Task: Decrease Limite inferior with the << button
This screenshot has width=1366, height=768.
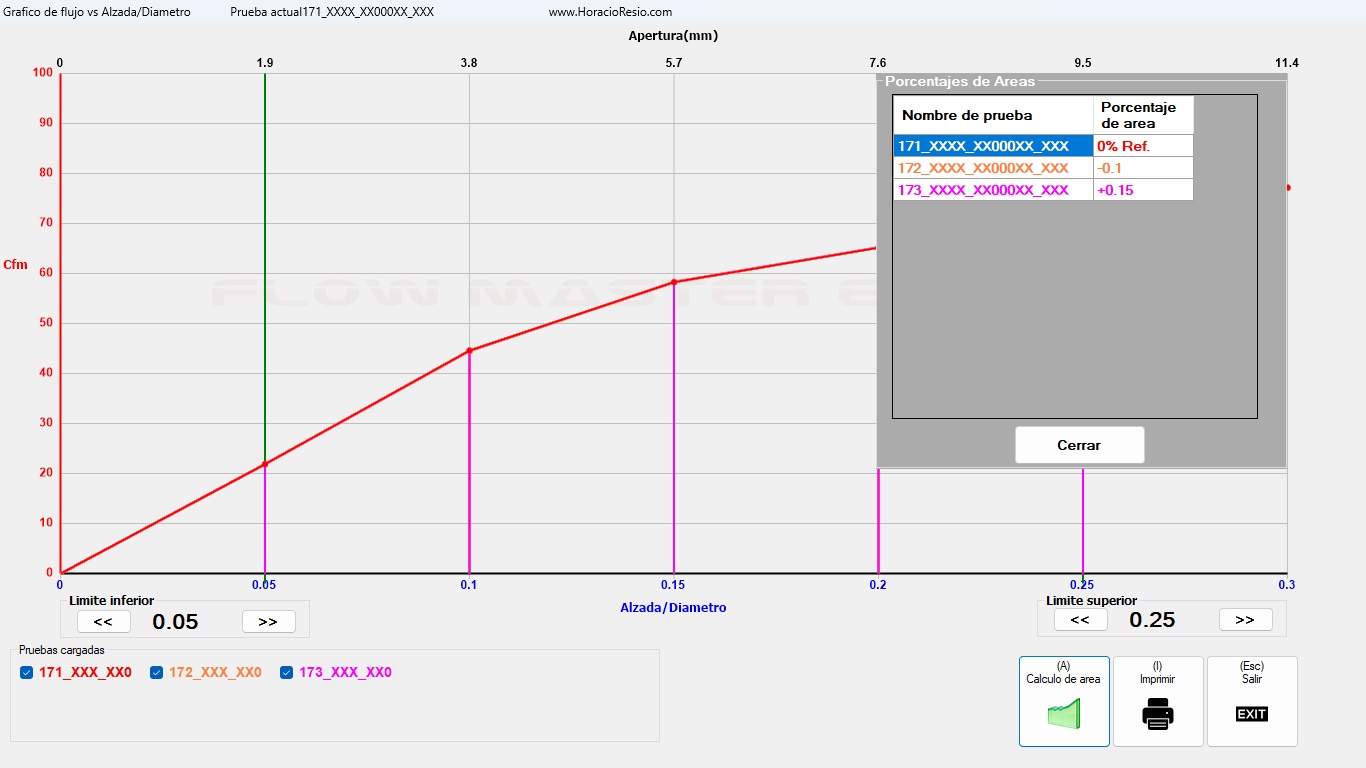Action: click(104, 621)
